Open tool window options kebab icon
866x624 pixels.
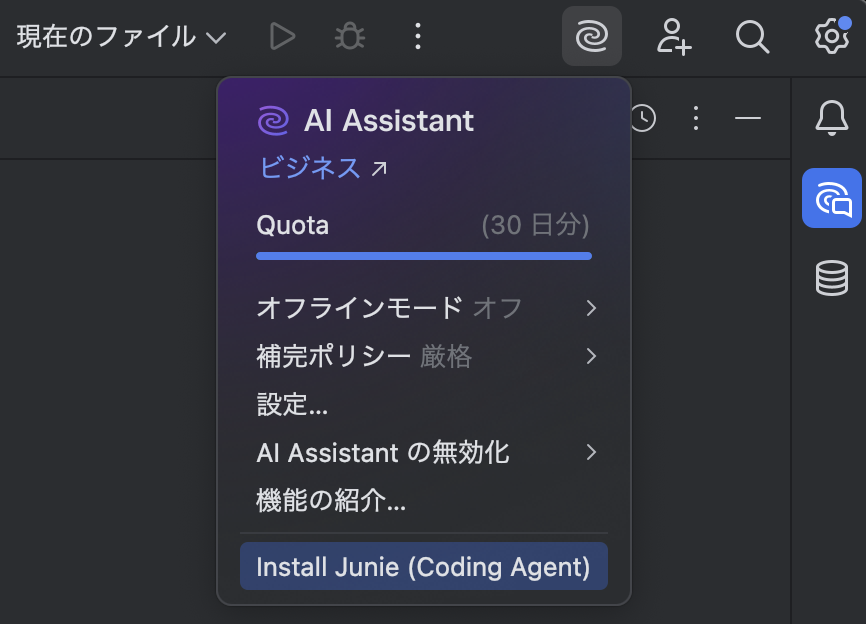click(x=696, y=118)
